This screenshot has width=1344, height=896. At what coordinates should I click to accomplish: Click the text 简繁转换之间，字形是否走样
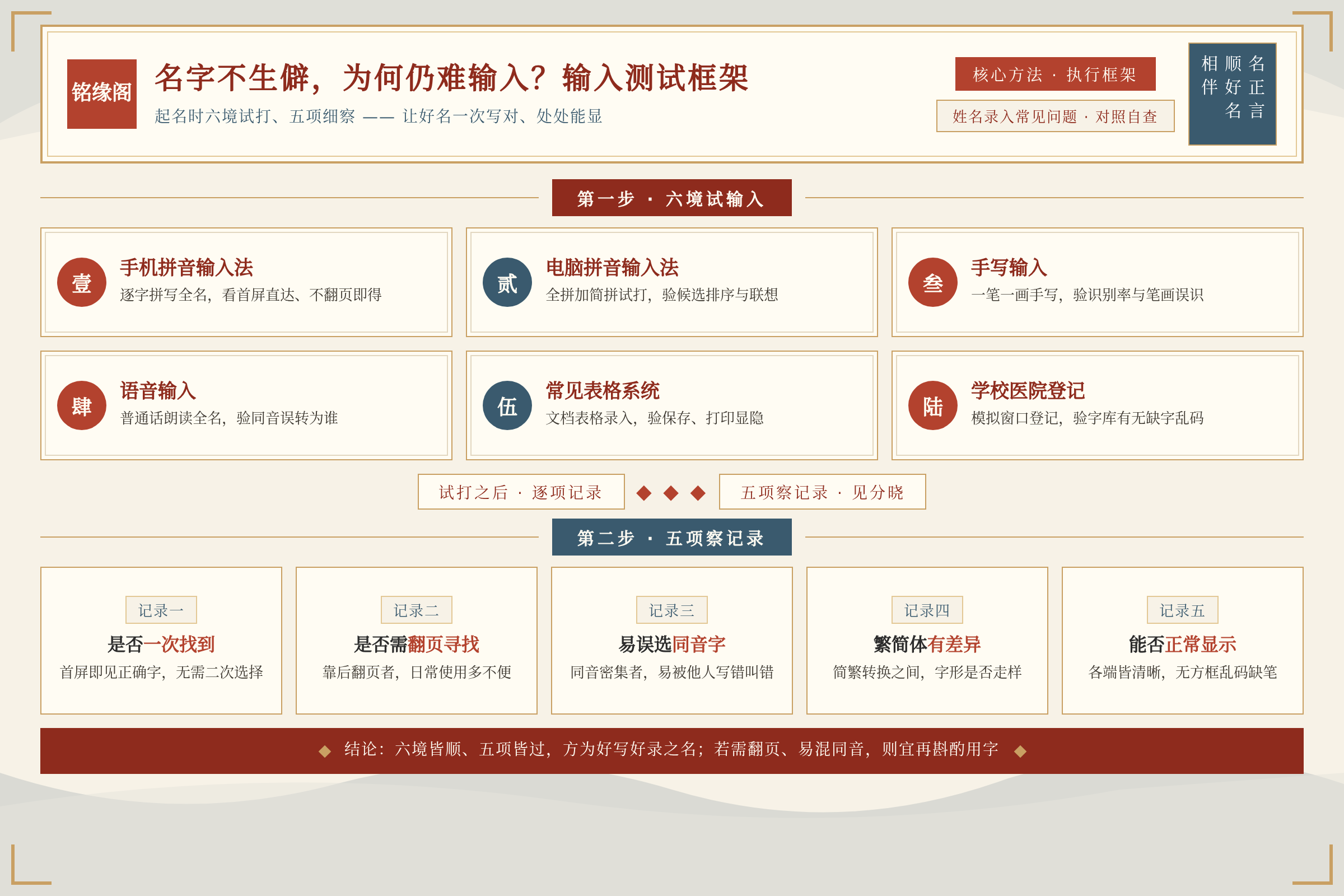(x=927, y=672)
